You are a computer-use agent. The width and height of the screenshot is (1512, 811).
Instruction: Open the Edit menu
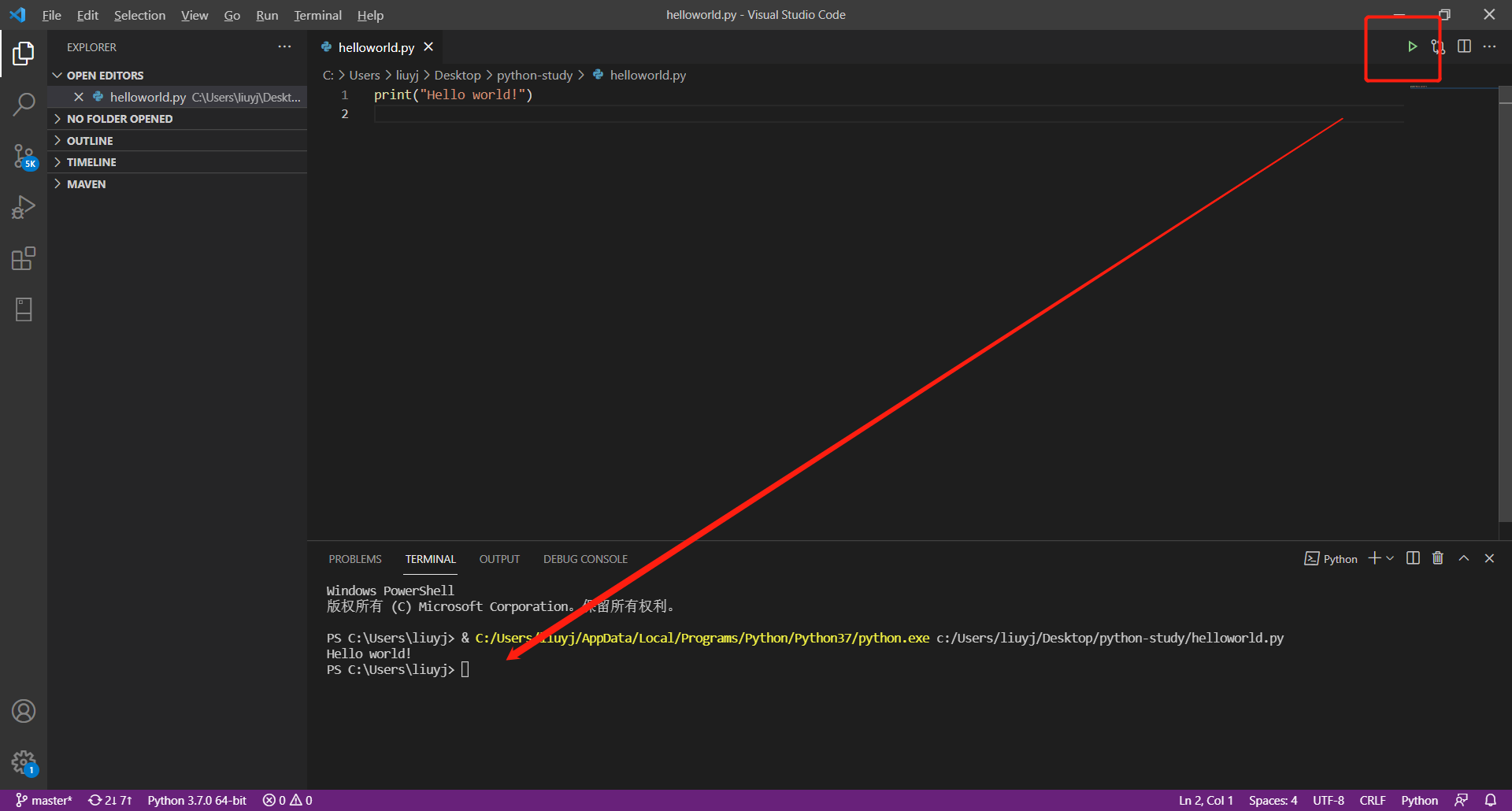(87, 15)
